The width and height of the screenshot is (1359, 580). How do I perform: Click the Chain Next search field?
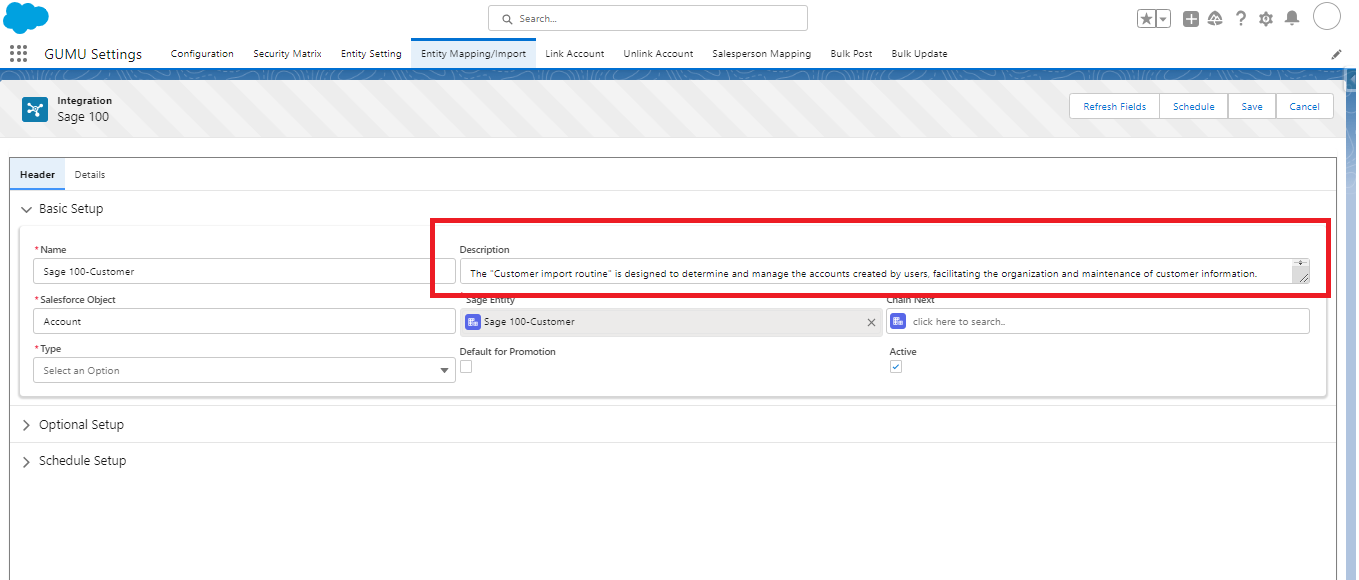(x=1098, y=321)
